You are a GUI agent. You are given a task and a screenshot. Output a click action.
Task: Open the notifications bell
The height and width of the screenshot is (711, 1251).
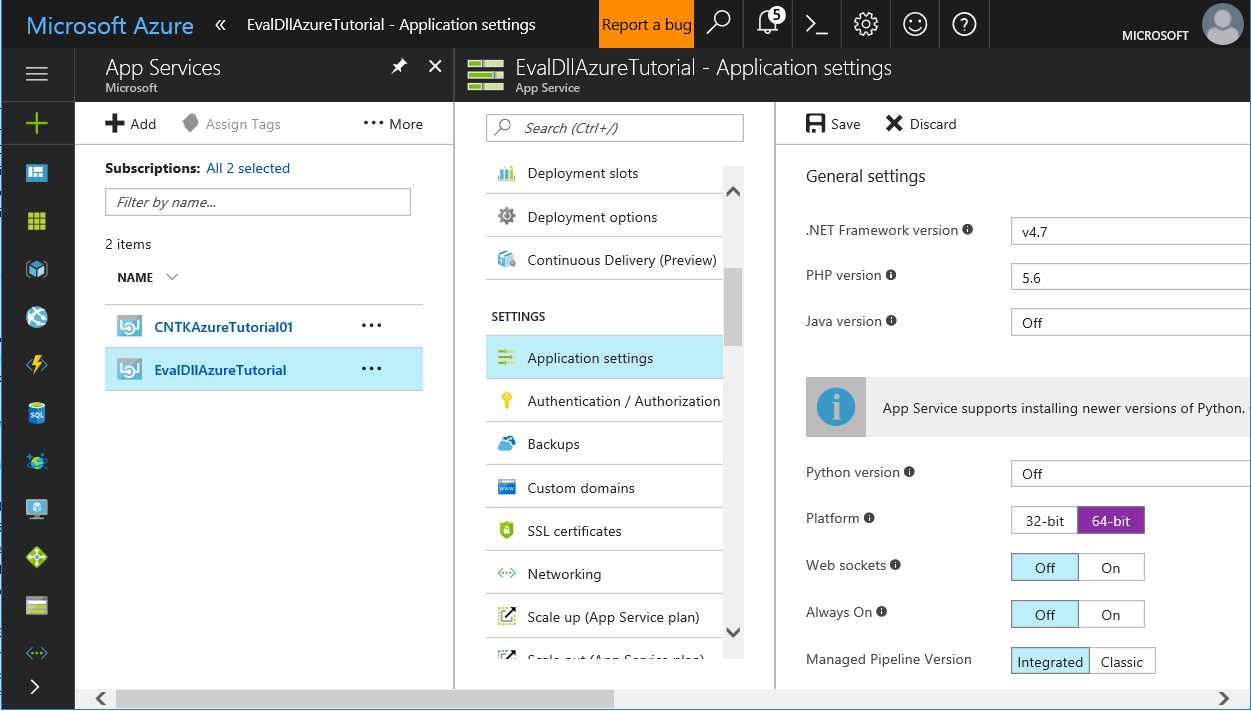coord(768,24)
